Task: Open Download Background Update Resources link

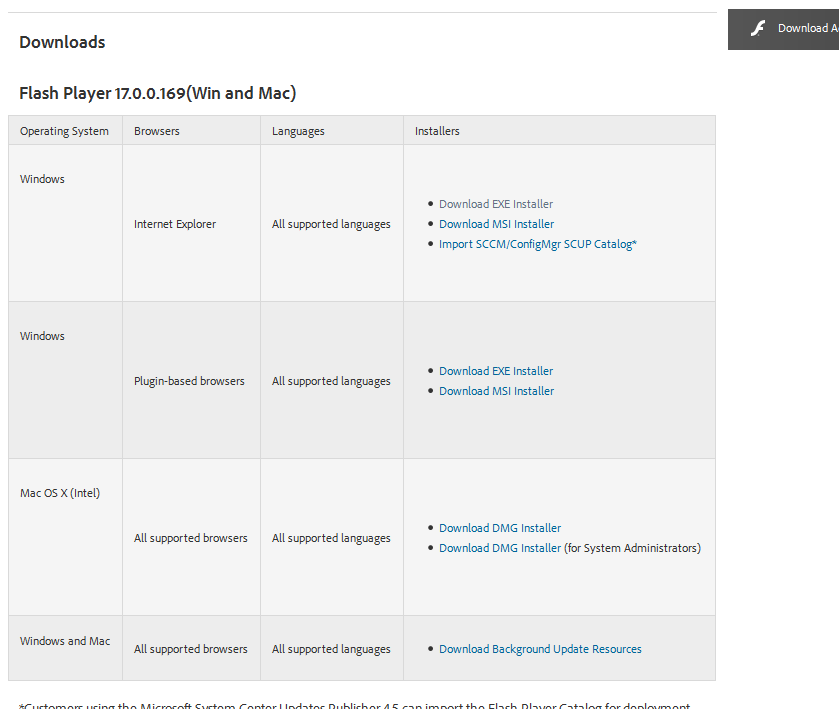Action: [x=540, y=649]
